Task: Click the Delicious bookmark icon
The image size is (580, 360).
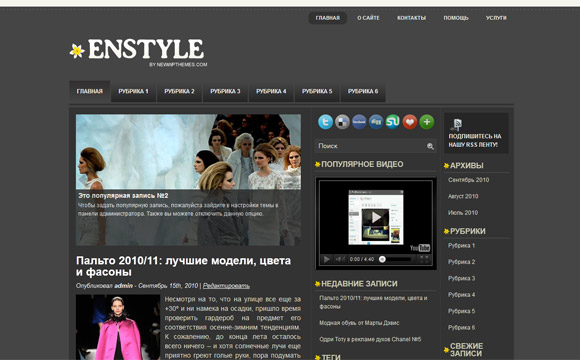Action: pos(342,122)
